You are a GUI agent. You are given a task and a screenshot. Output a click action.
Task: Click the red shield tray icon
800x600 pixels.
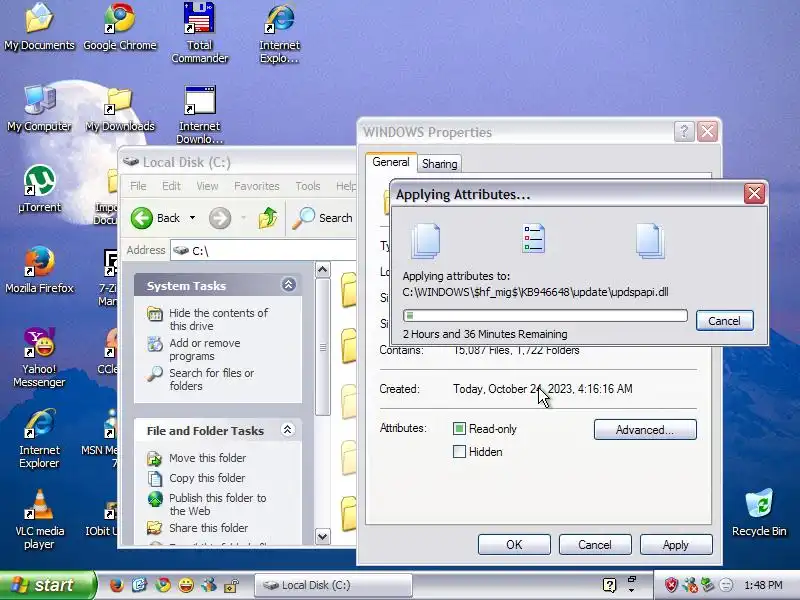click(x=671, y=585)
